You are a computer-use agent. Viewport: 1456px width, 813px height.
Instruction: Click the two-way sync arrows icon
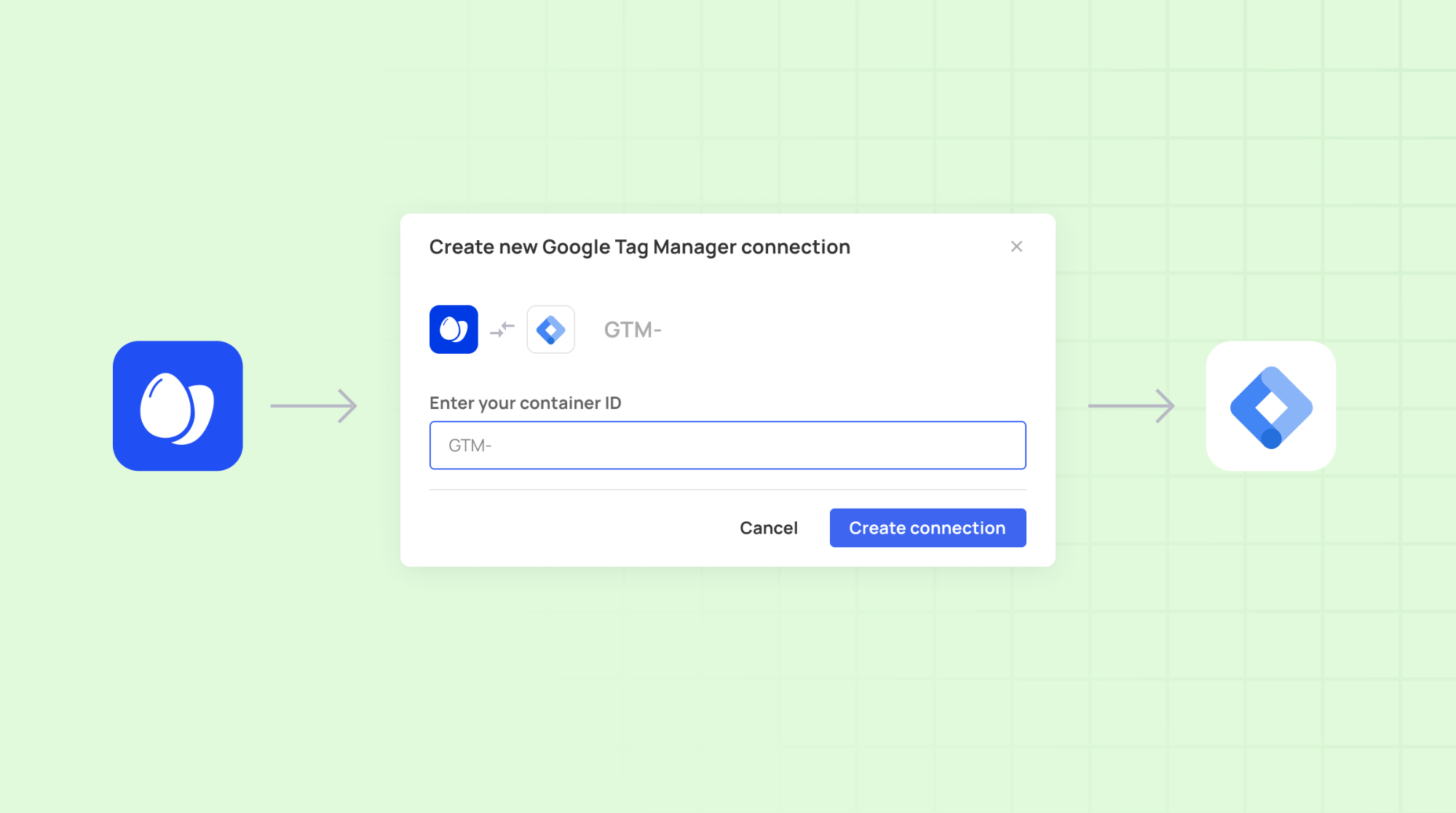tap(502, 330)
